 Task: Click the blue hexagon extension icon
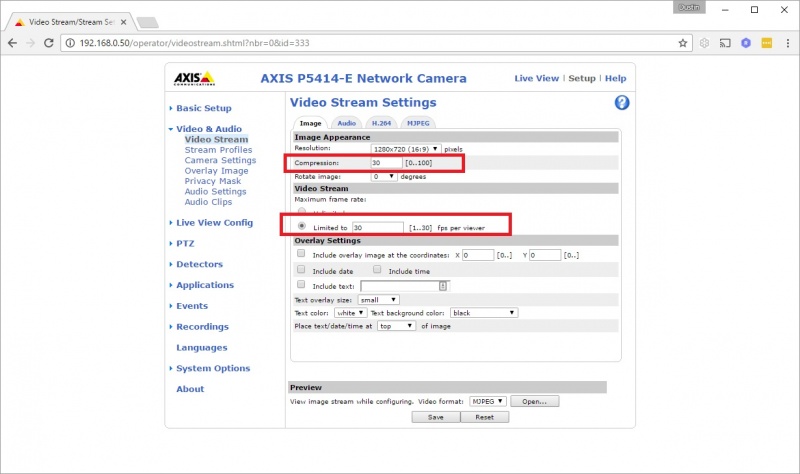746,43
